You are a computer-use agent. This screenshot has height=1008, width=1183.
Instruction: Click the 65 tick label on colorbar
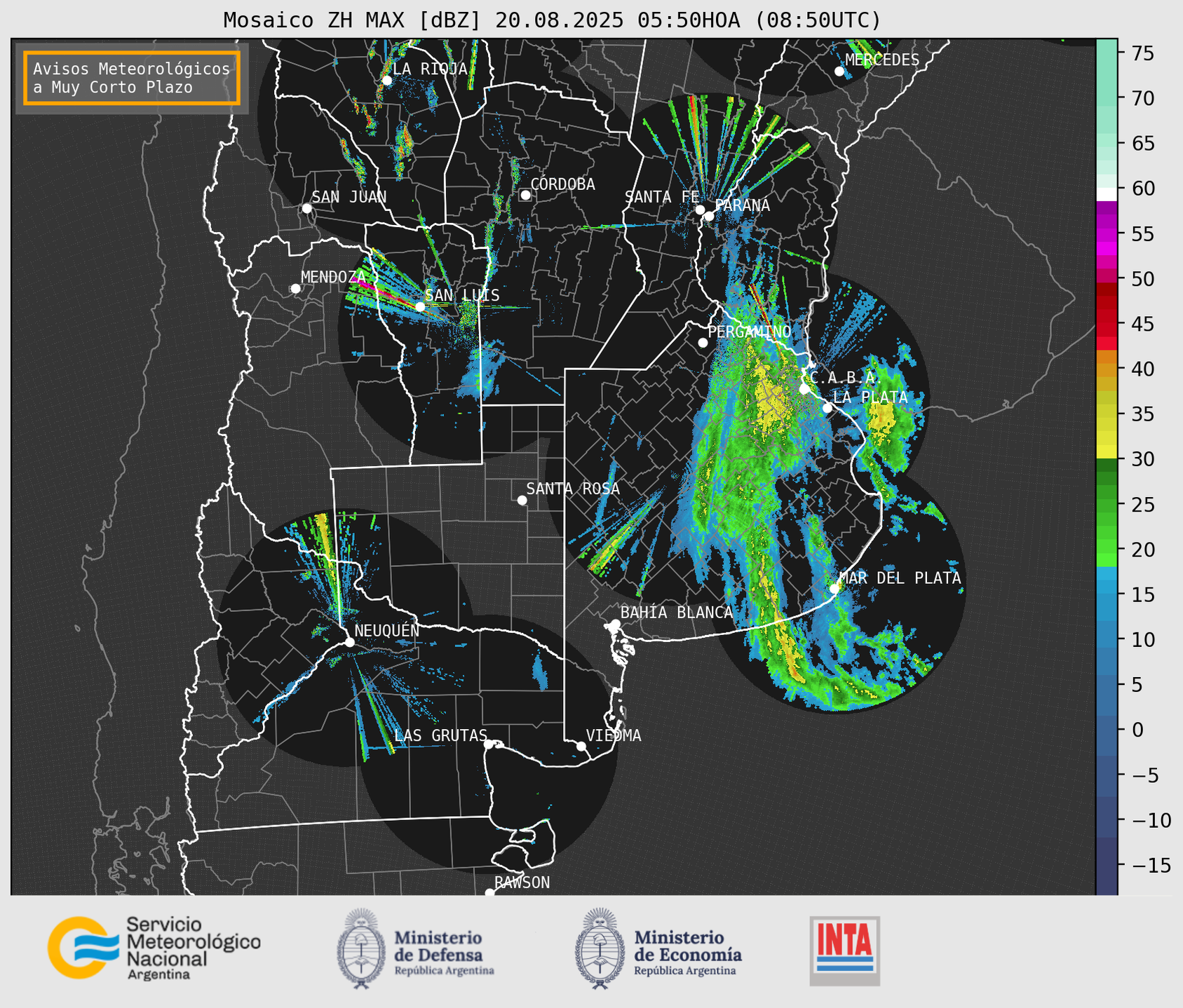tap(1142, 144)
